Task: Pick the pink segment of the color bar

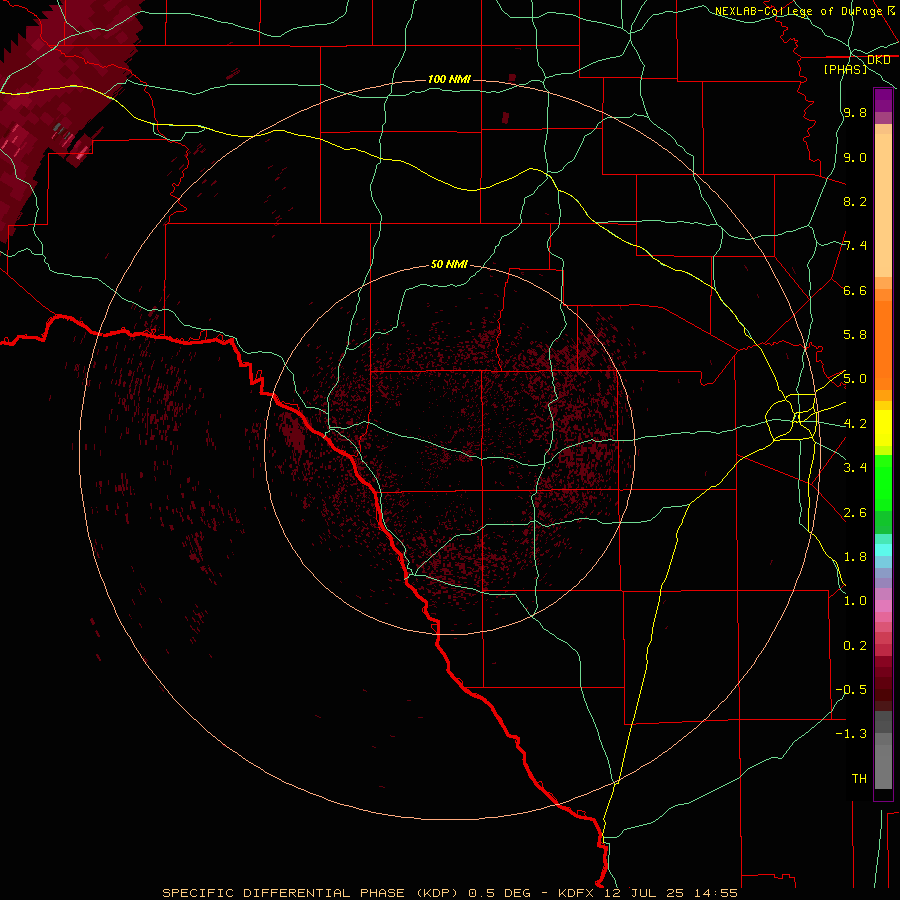Action: click(x=883, y=606)
